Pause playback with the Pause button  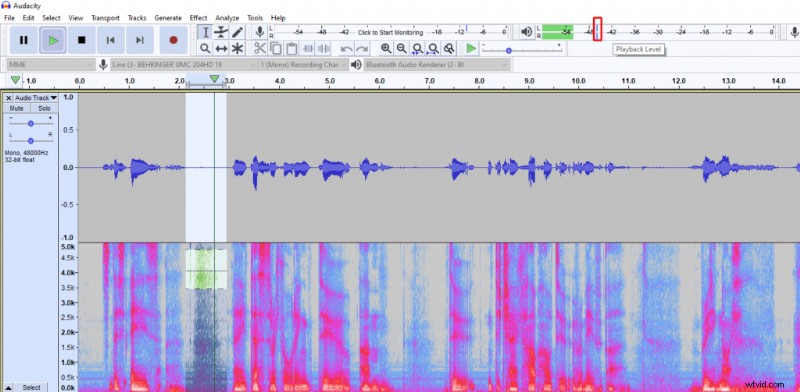(23, 40)
